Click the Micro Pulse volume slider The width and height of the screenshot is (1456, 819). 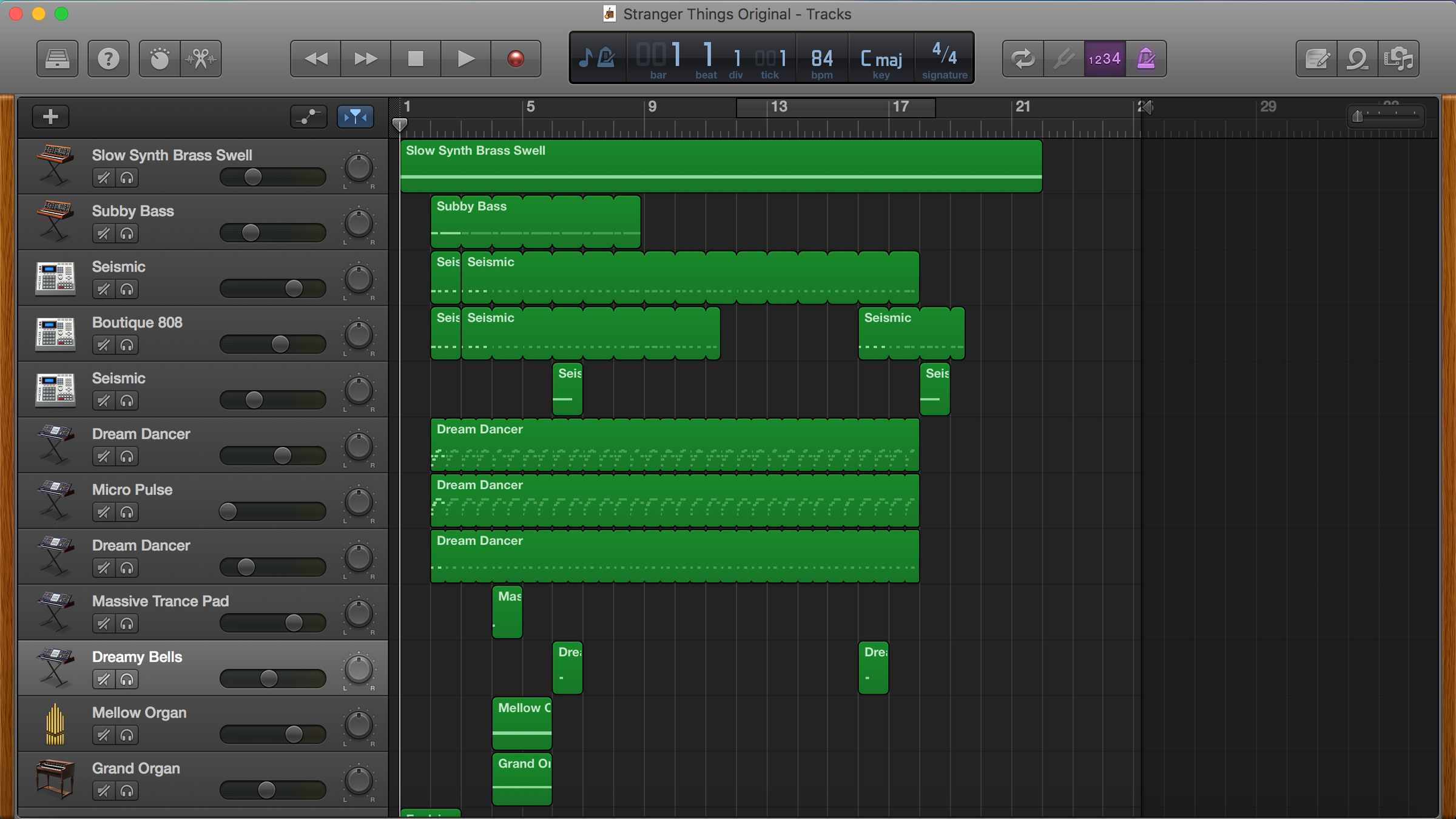tap(272, 511)
